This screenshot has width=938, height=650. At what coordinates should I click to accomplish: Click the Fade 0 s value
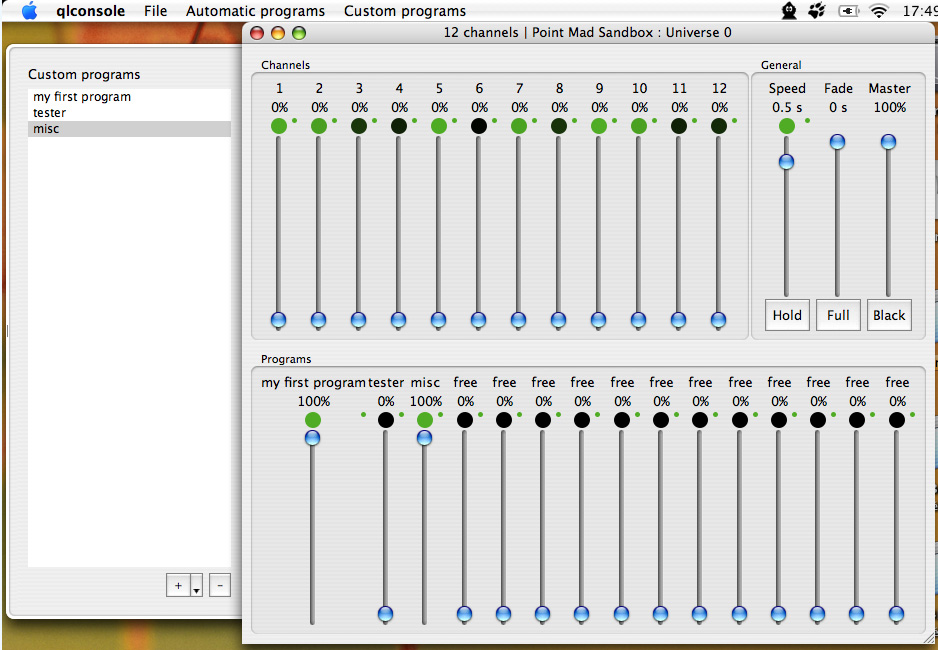838,108
